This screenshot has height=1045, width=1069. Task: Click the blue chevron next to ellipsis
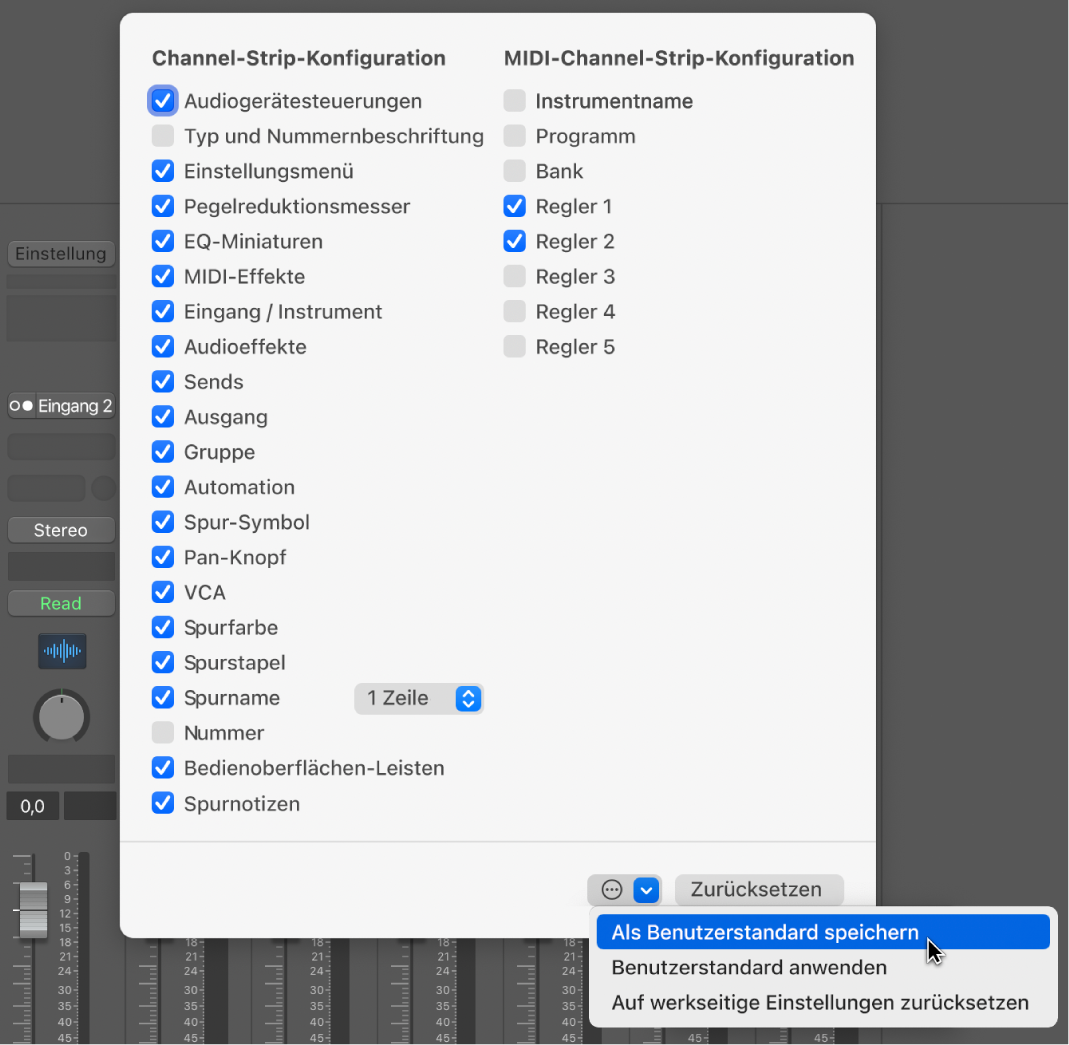[647, 889]
